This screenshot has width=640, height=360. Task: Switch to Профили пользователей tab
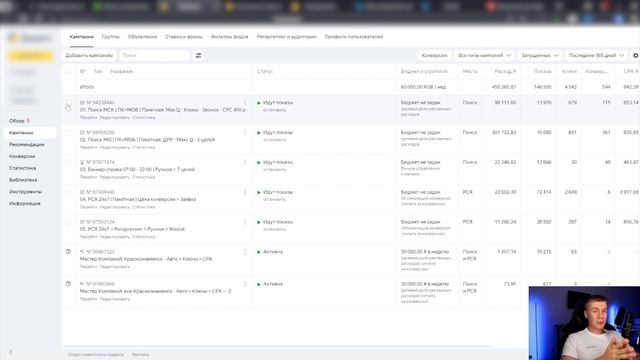coord(354,37)
